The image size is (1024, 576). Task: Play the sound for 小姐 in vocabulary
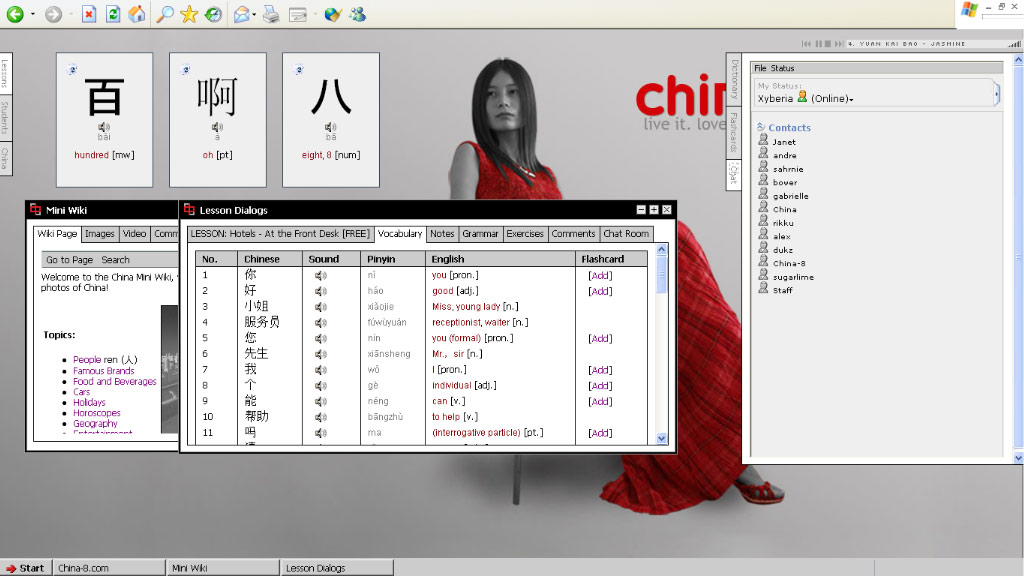(x=321, y=307)
